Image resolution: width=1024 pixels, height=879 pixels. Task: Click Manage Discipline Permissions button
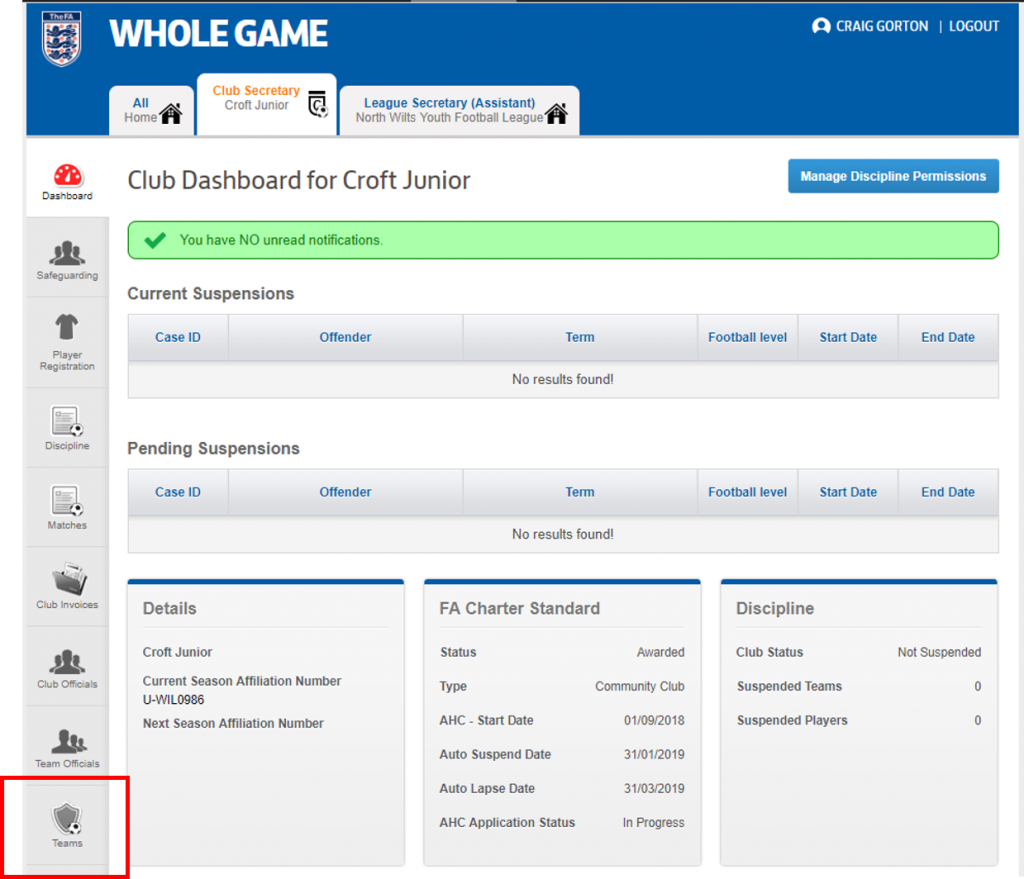pos(893,176)
